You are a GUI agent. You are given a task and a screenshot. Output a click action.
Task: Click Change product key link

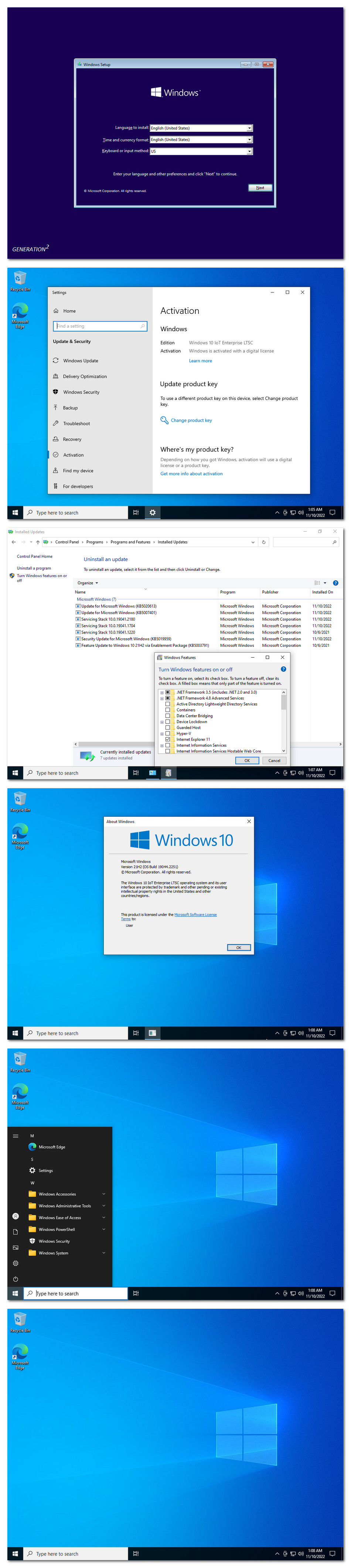point(191,420)
